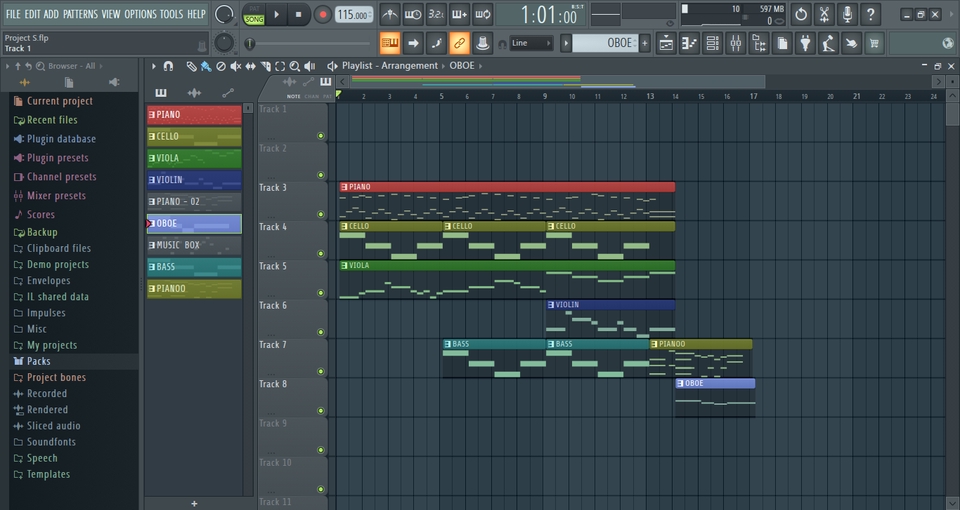Mute Track 4 with its green dot

point(320,253)
